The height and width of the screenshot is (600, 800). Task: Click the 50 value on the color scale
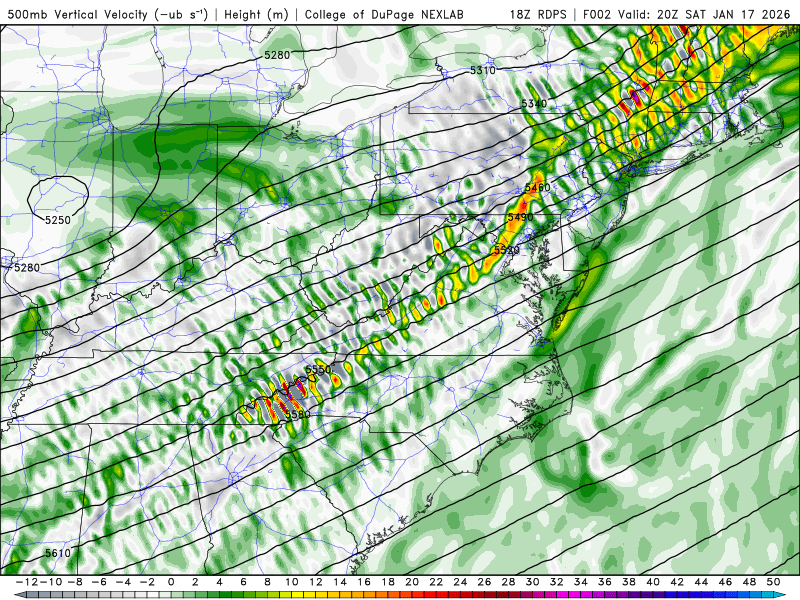[x=773, y=582]
